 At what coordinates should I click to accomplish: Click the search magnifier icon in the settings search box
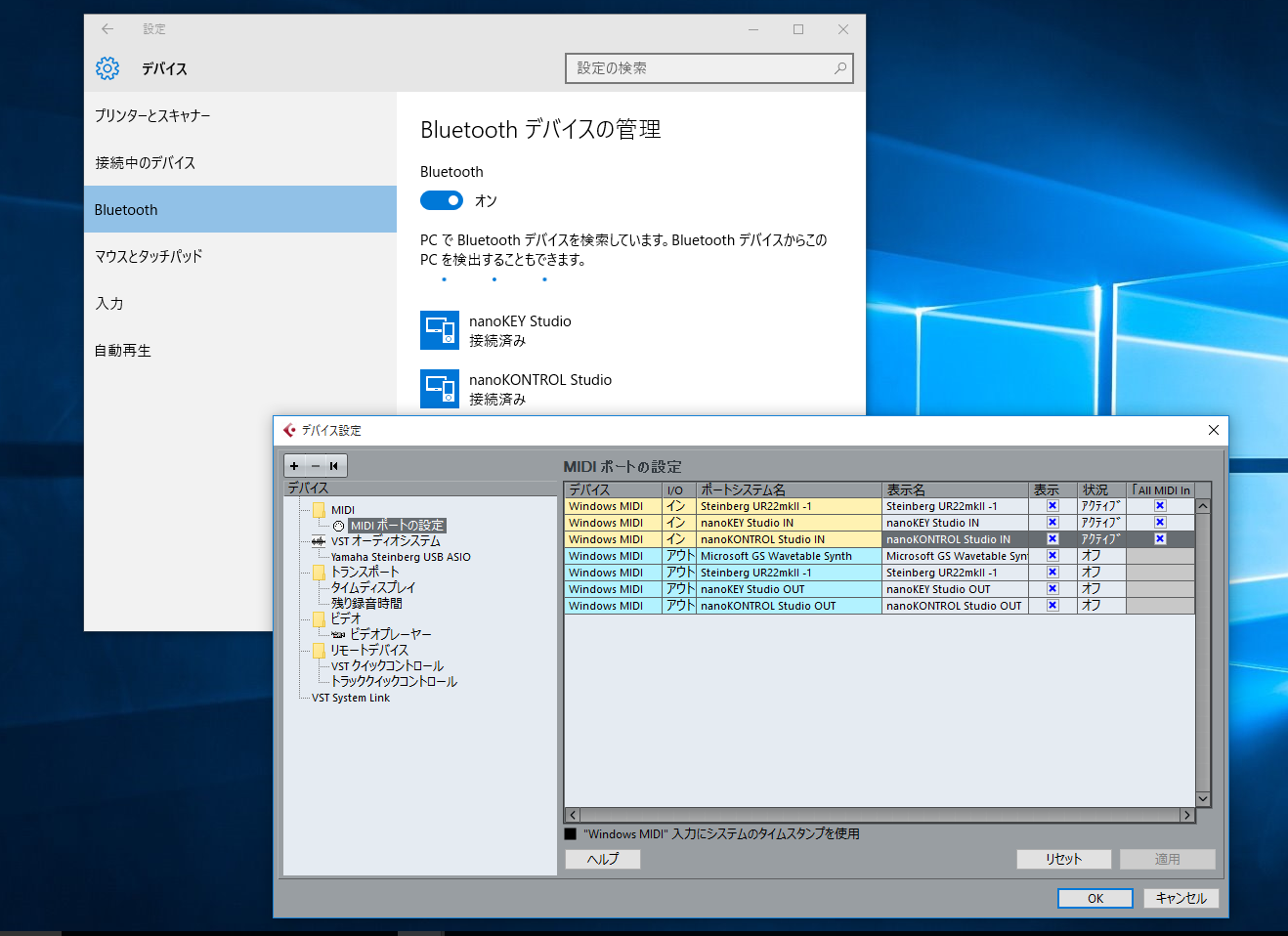pyautogui.click(x=840, y=68)
